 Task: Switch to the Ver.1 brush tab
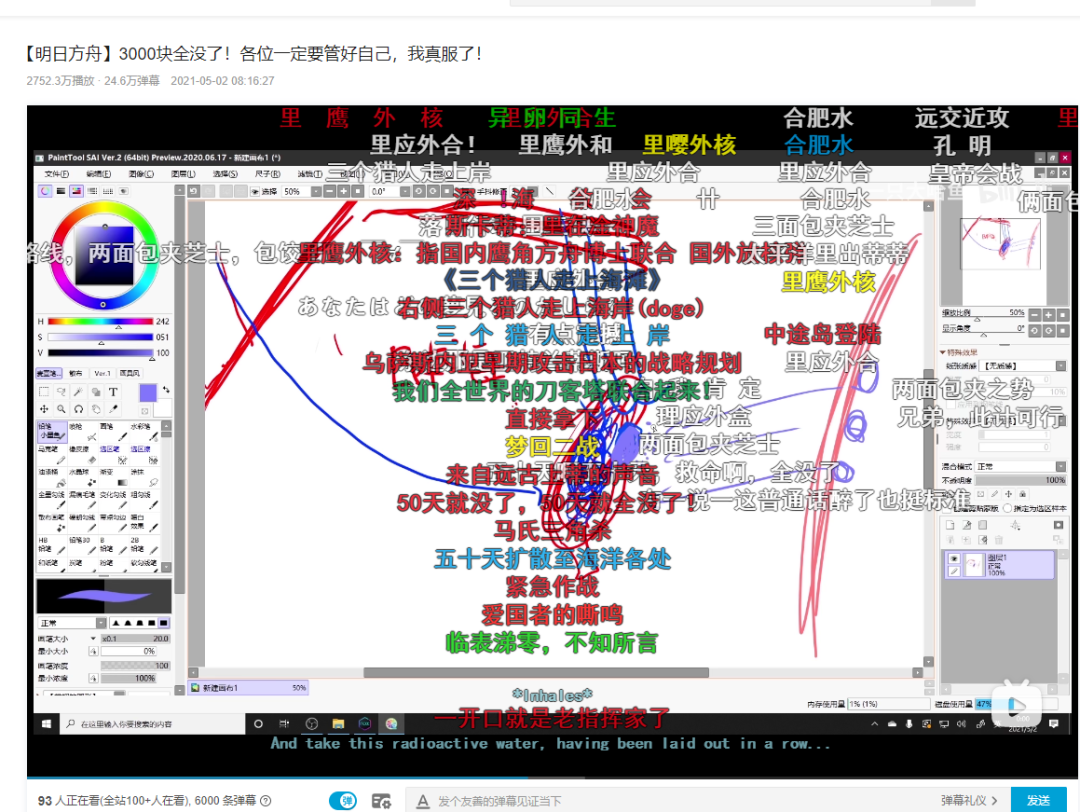(x=102, y=373)
